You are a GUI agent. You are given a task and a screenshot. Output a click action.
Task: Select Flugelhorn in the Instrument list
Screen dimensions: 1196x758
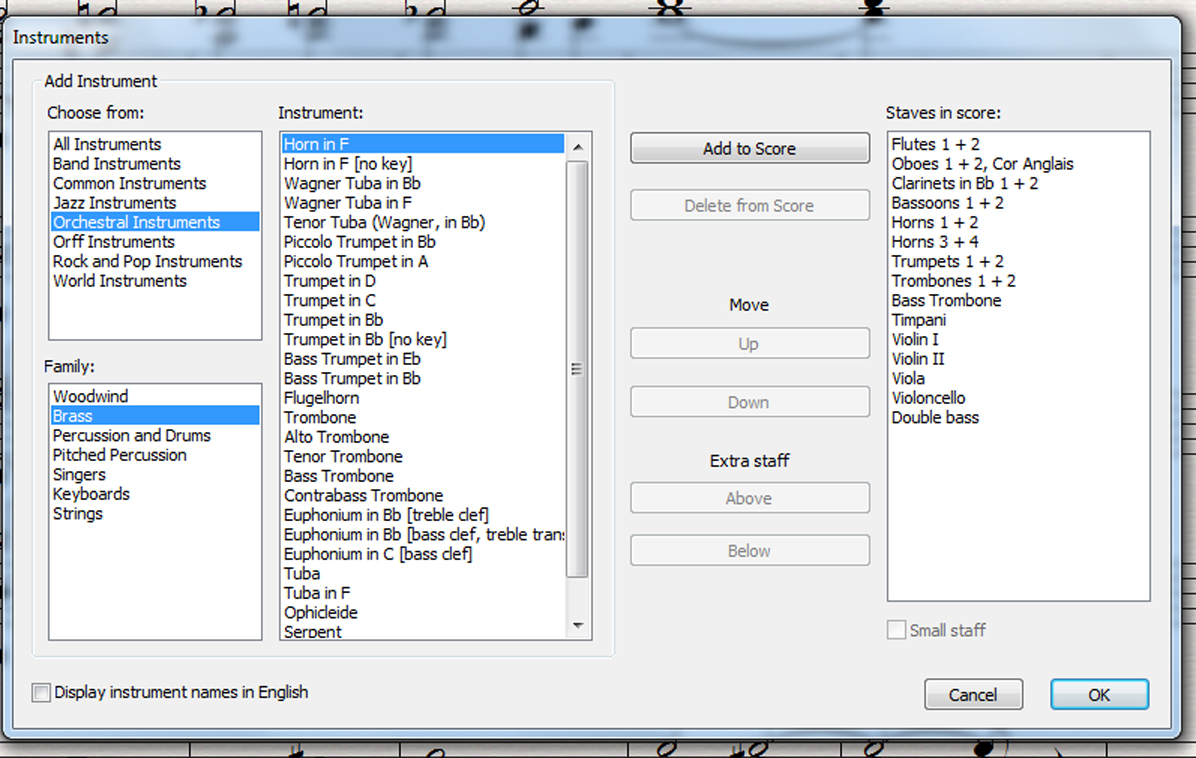point(321,398)
